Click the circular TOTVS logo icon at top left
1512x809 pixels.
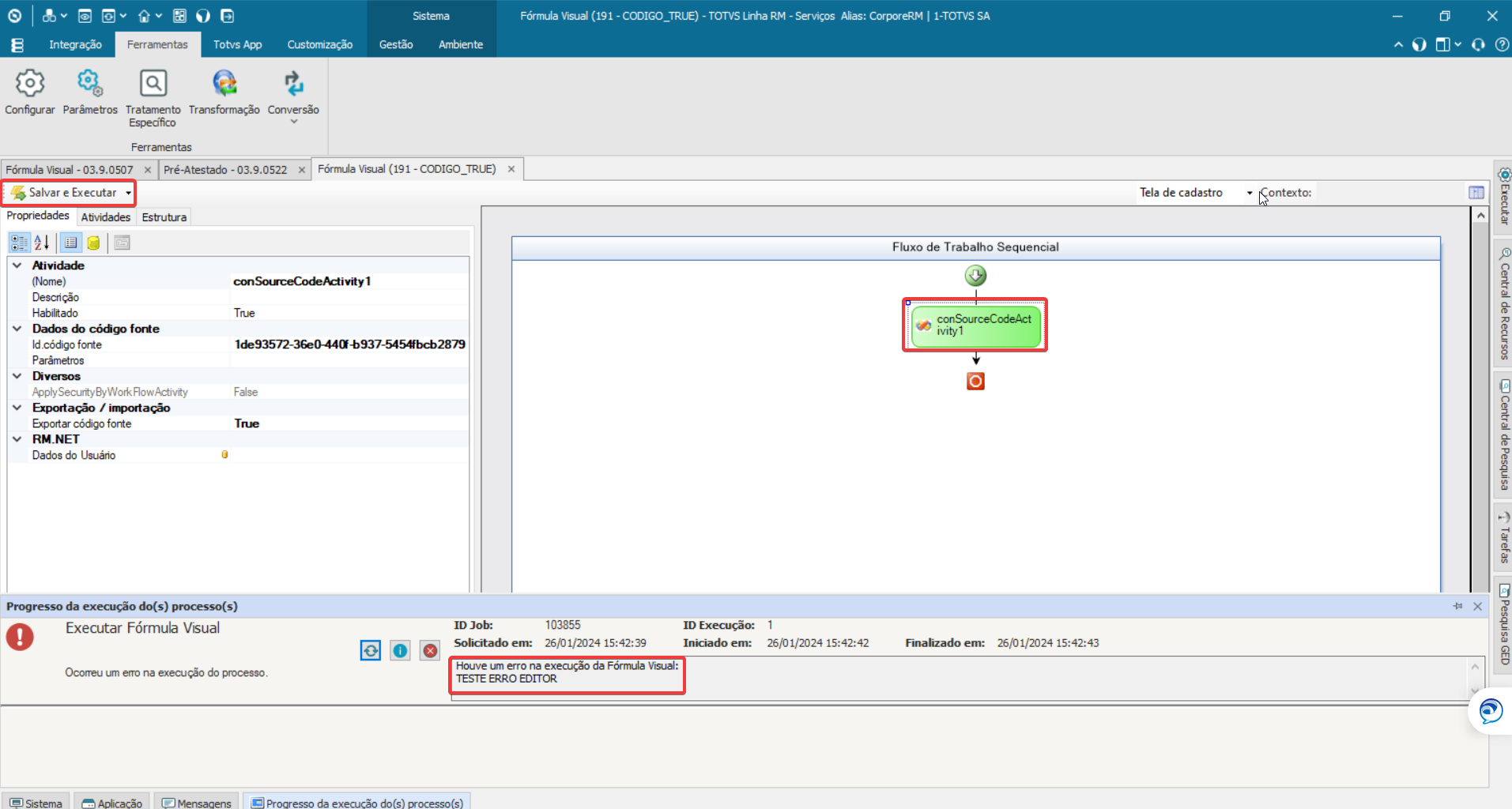(14, 16)
